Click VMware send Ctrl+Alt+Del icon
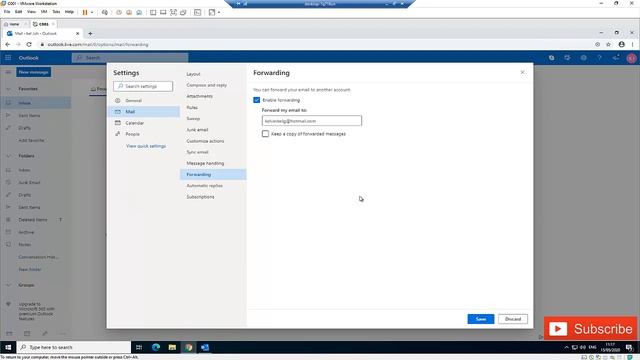 tap(105, 12)
